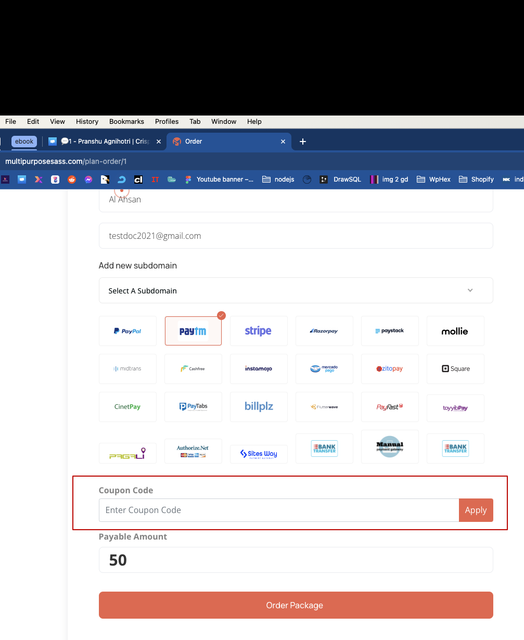Click the Payable Amount field showing 50

296,560
